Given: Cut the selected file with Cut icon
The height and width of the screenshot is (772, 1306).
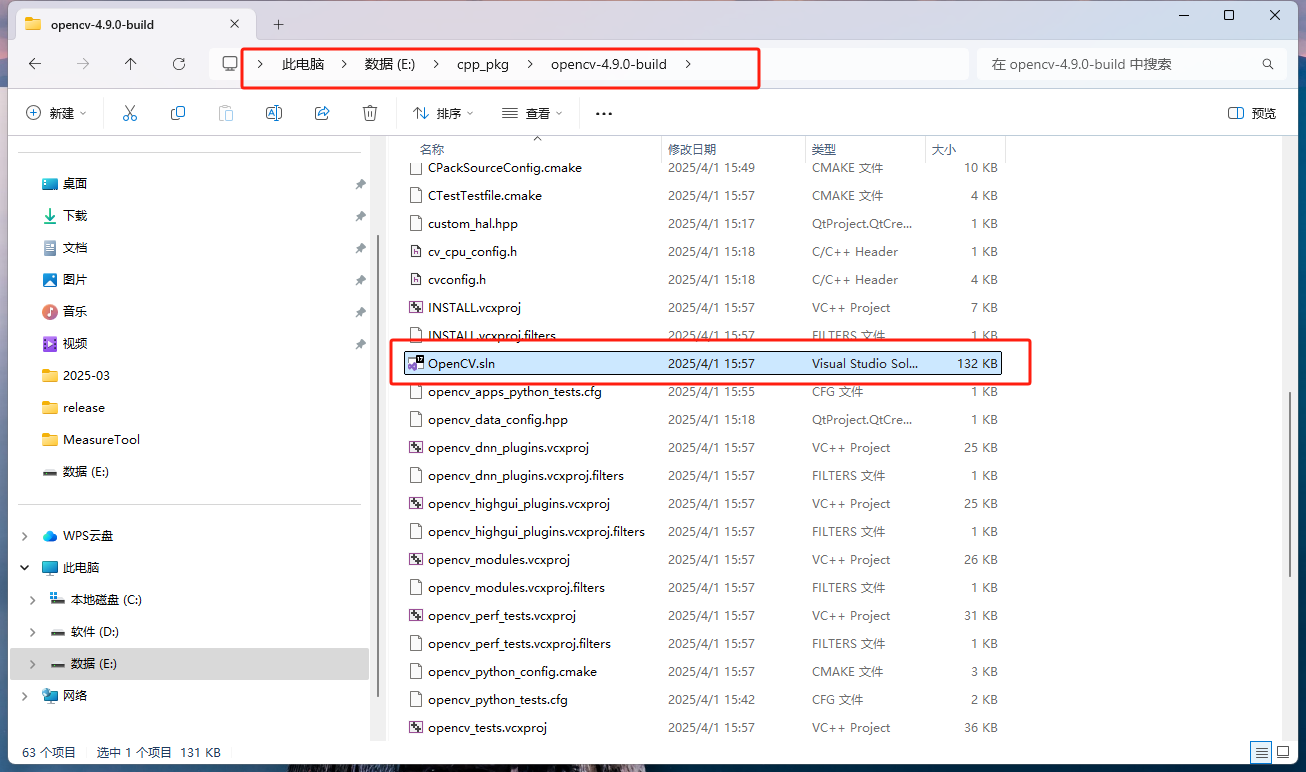Looking at the screenshot, I should tap(129, 112).
